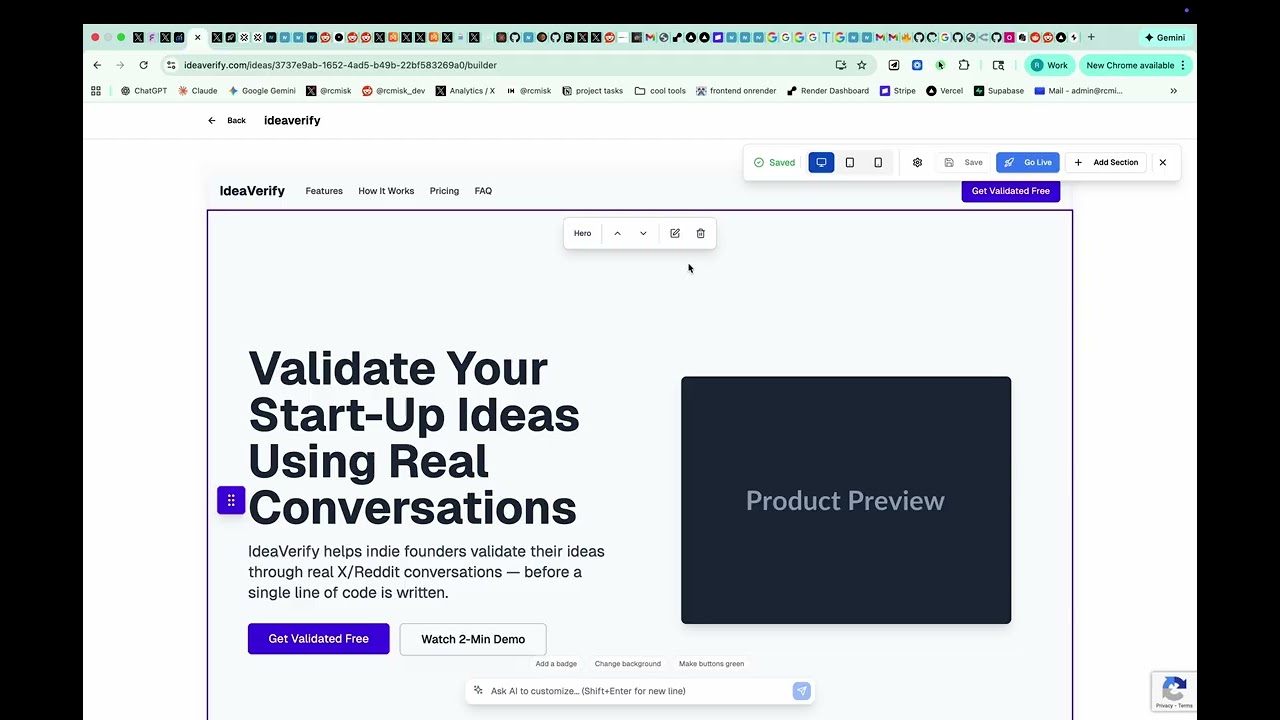Open builder settings gear

point(917,162)
